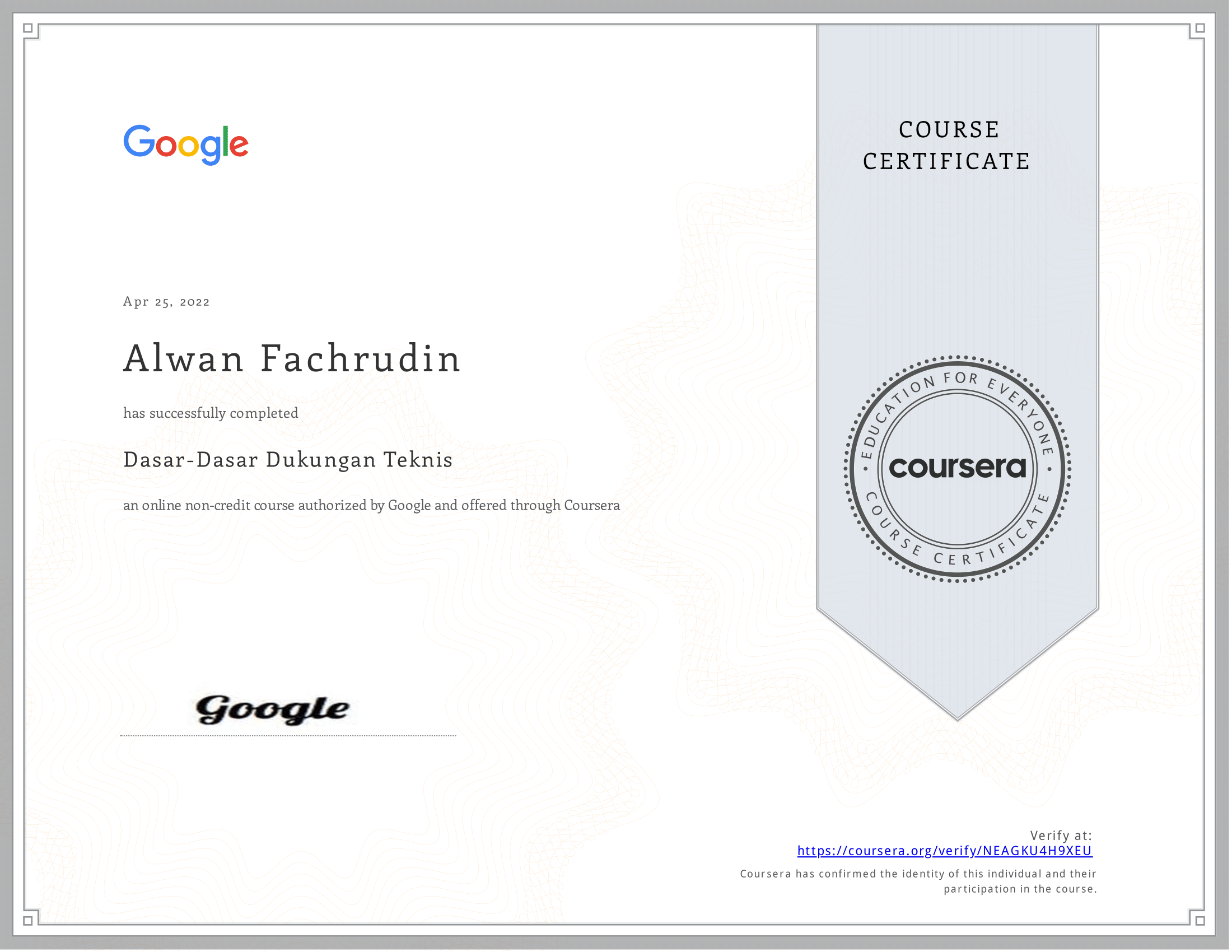Viewport: 1232px width, 952px height.
Task: Click the black Google signature
Action: [273, 710]
